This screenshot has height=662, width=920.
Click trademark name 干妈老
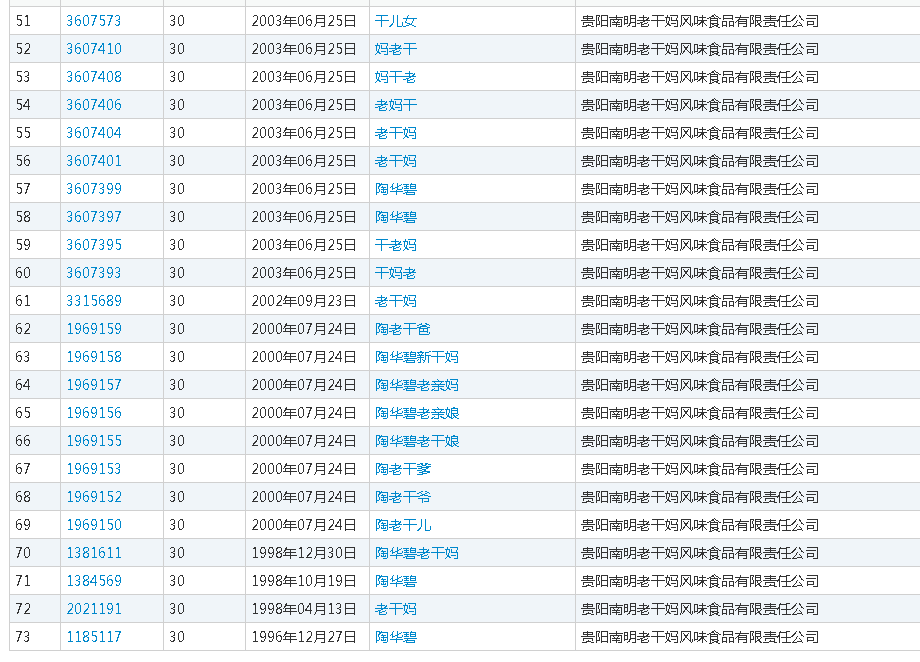point(396,273)
